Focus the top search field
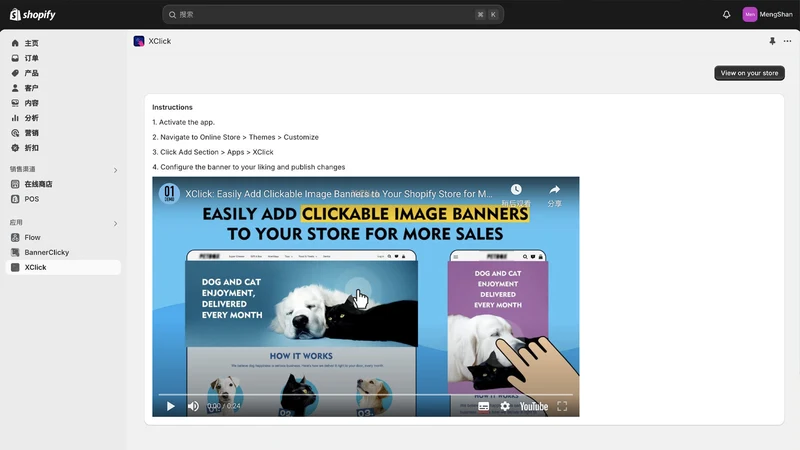 (x=333, y=14)
